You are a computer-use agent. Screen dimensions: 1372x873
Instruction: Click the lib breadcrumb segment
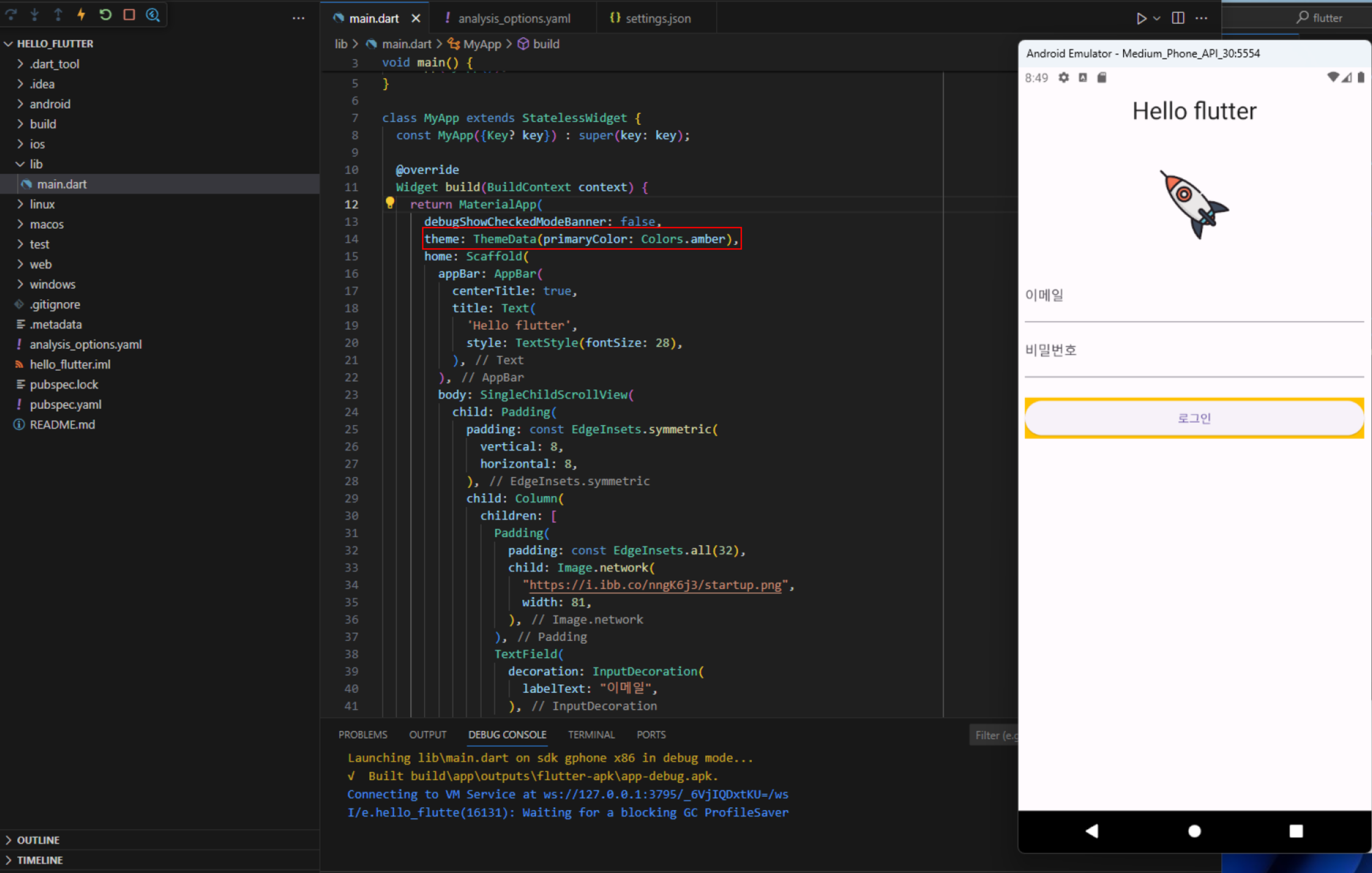[341, 44]
